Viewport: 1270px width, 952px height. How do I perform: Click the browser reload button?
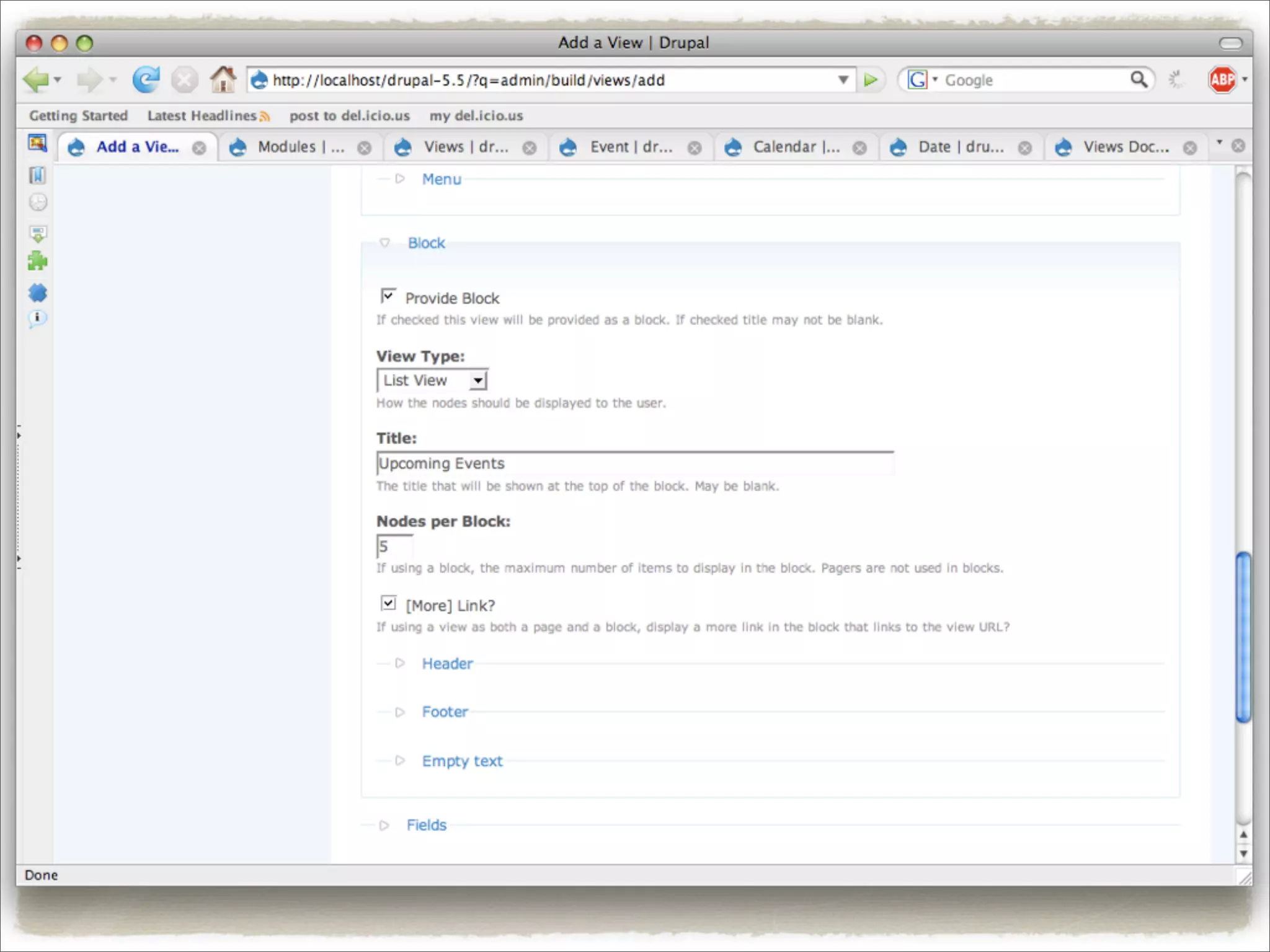(146, 80)
